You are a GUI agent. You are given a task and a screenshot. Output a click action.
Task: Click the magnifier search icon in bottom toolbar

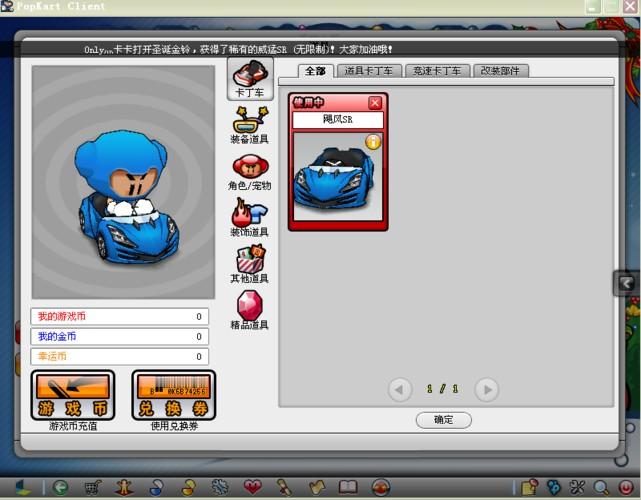point(601,487)
